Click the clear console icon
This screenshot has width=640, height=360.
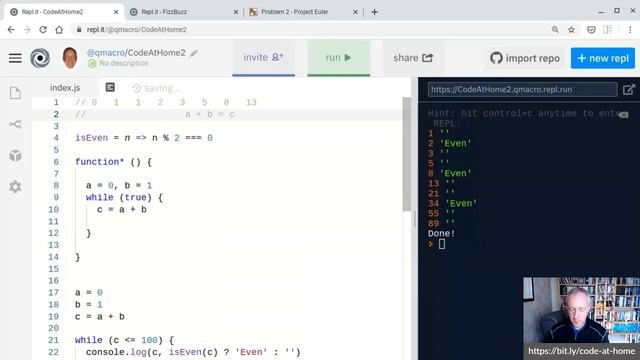coord(623,115)
